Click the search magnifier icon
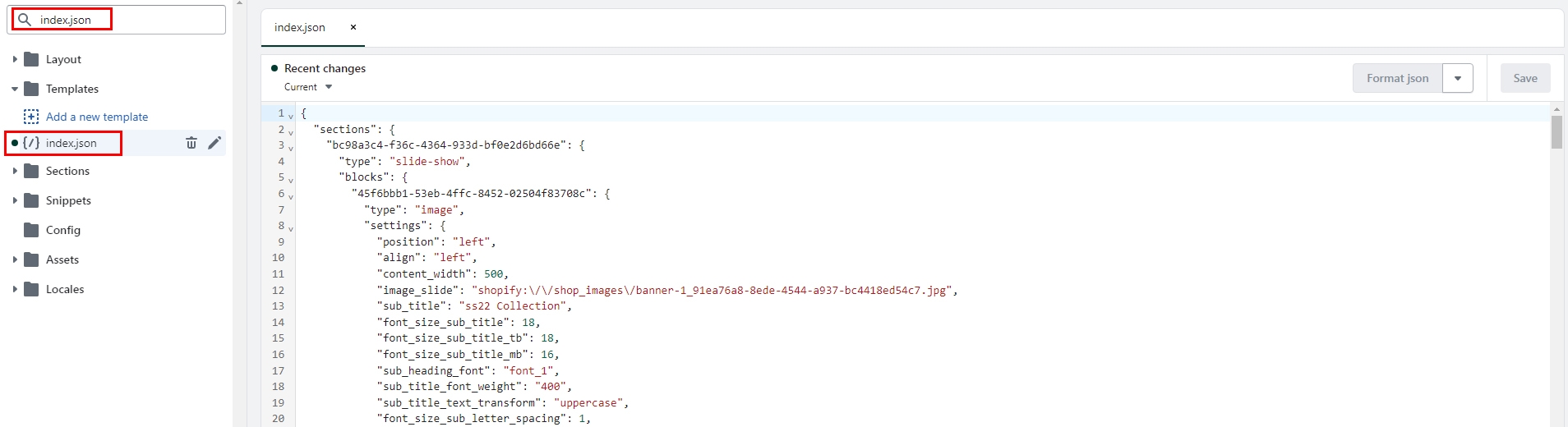The image size is (1568, 427). (25, 20)
